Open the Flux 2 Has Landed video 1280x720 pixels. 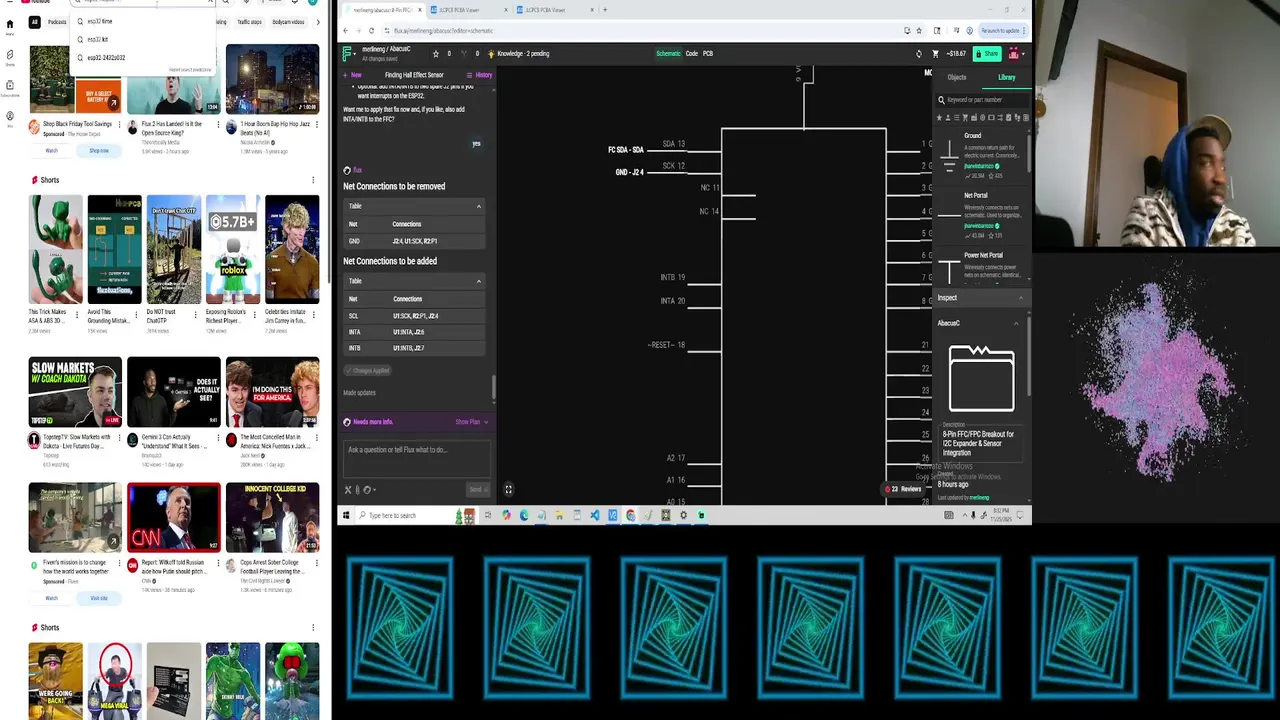coord(173,96)
